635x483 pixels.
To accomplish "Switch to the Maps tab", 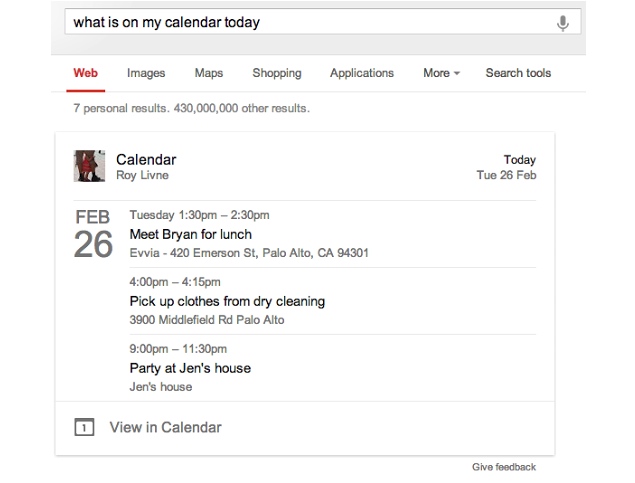I will pyautogui.click(x=209, y=73).
